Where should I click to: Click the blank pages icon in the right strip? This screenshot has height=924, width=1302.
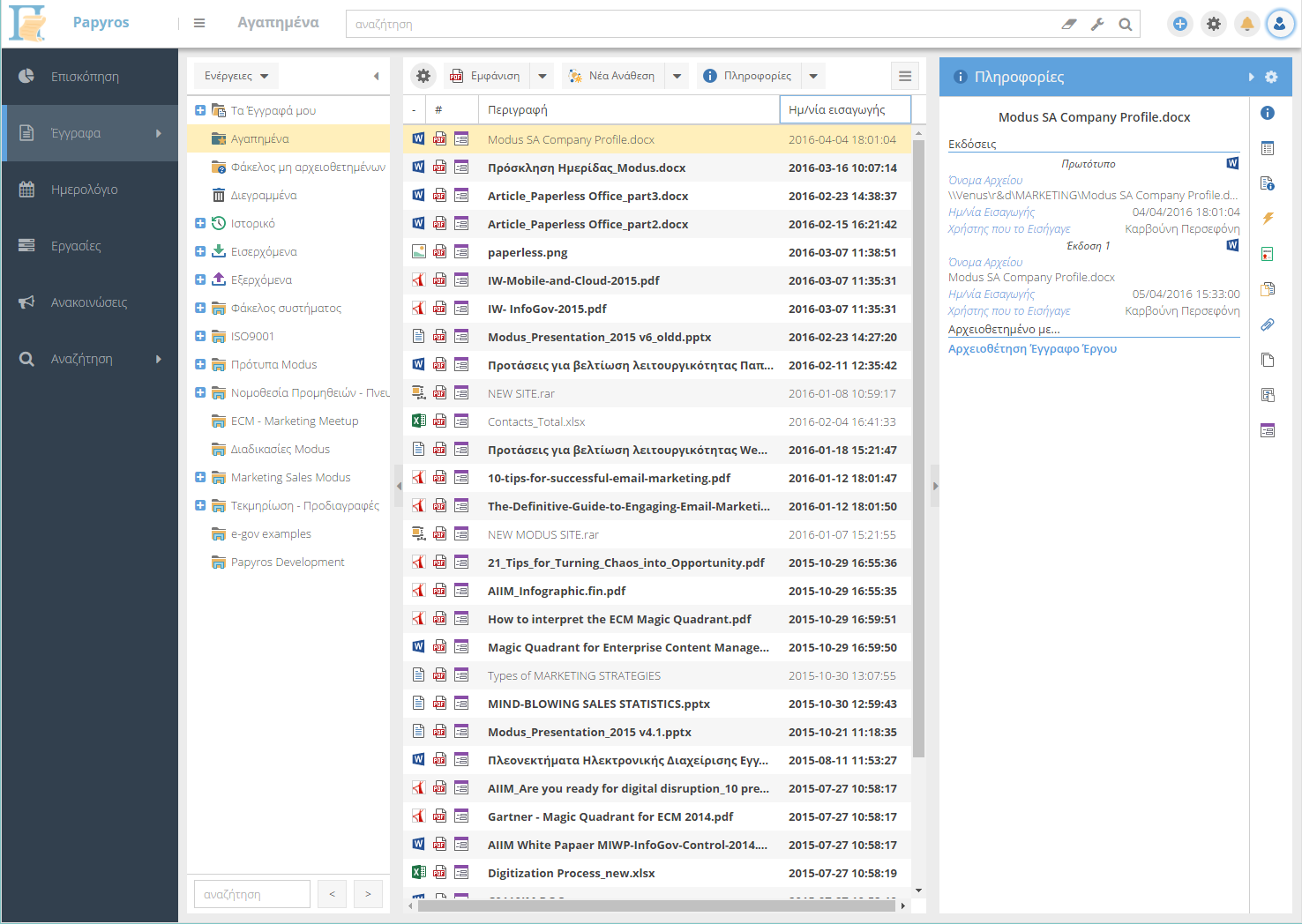click(x=1268, y=360)
